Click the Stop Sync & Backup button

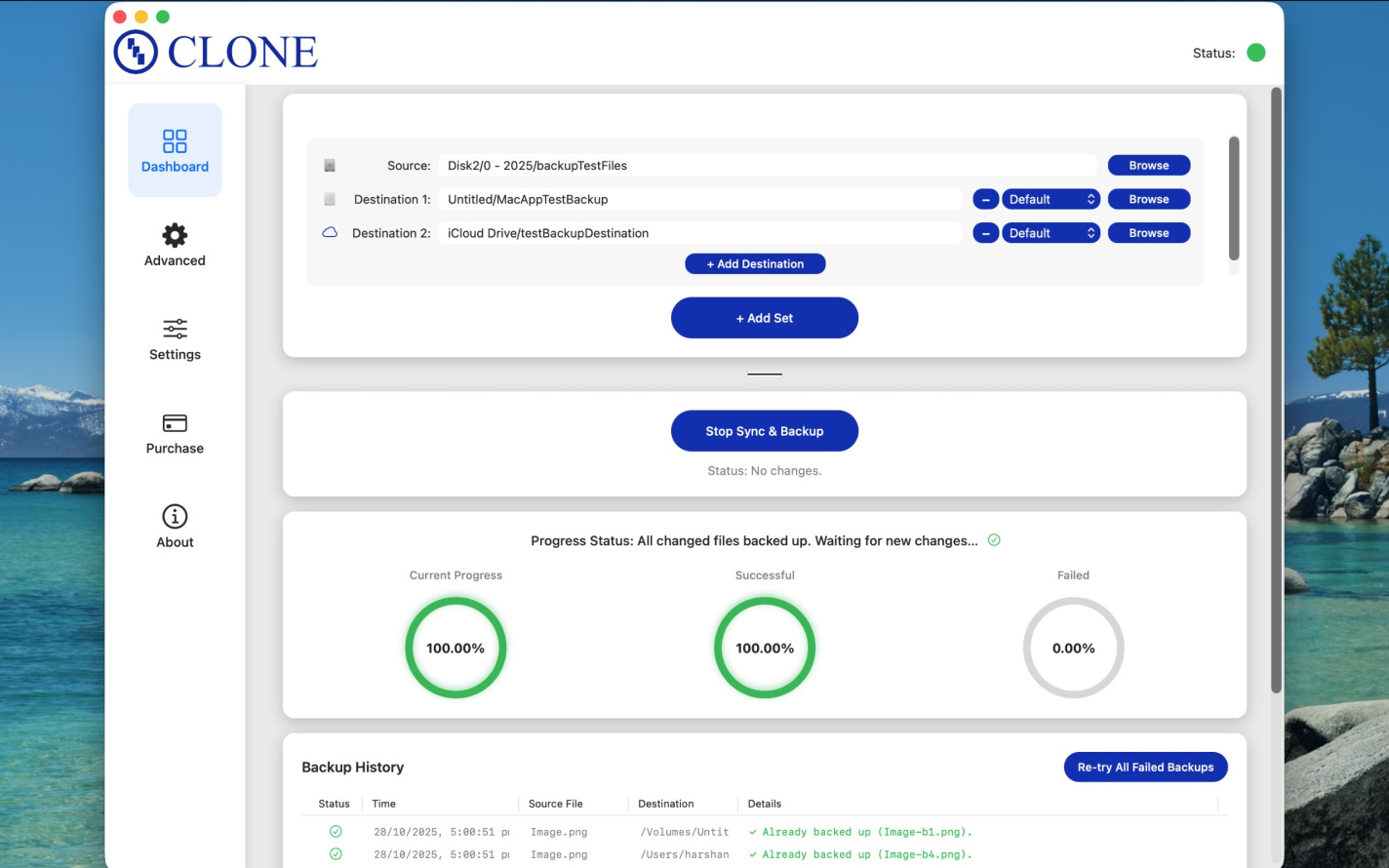(764, 431)
